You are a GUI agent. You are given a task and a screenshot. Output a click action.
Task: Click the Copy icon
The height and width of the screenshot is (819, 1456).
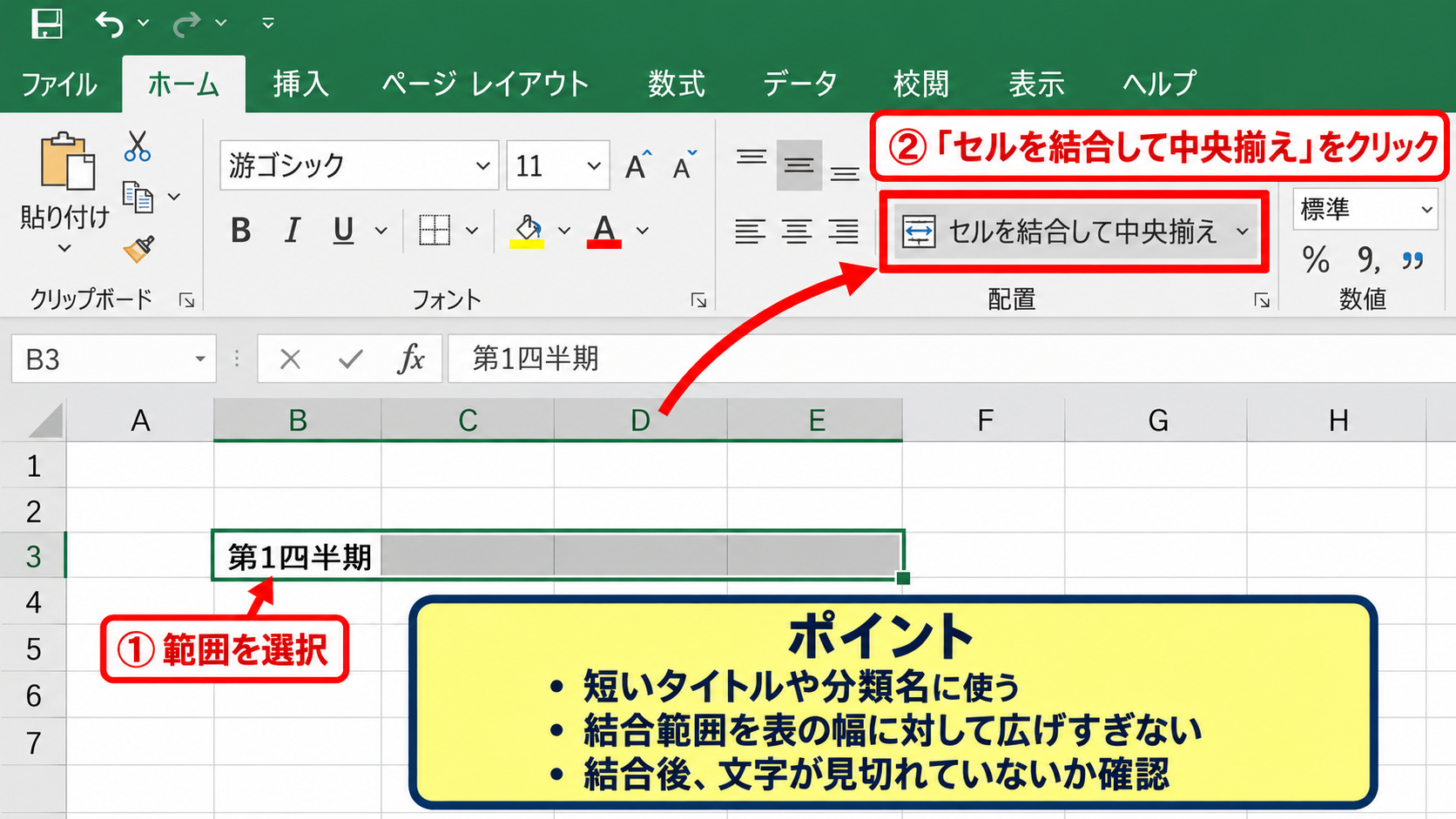tap(138, 197)
